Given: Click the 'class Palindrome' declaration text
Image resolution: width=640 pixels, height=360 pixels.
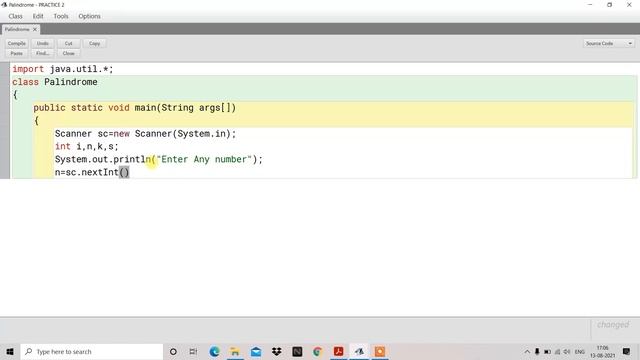Looking at the screenshot, I should (55, 82).
